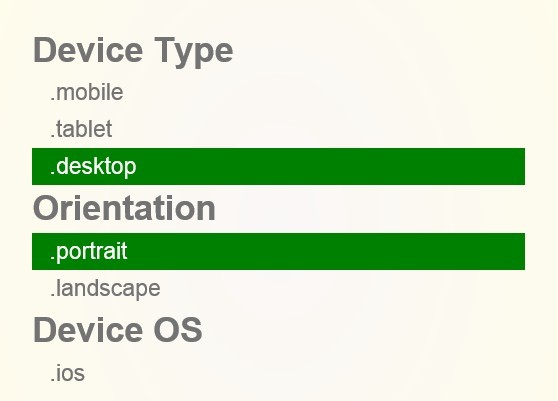Tap the .portrait text label
This screenshot has height=401, width=558.
89,252
